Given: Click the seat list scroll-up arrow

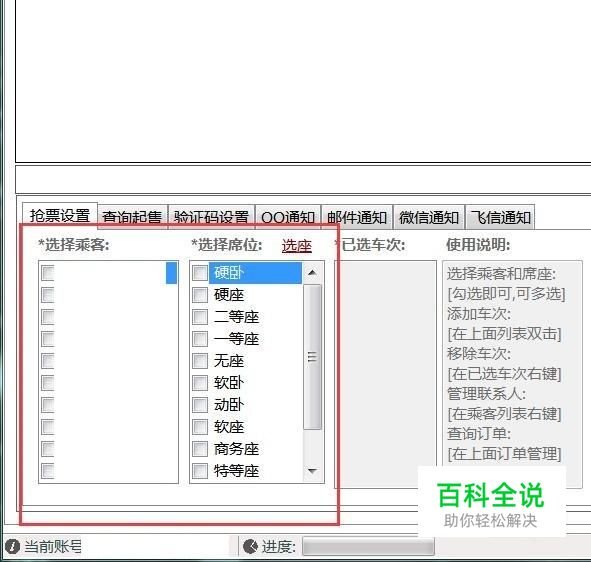Looking at the screenshot, I should click(x=312, y=272).
